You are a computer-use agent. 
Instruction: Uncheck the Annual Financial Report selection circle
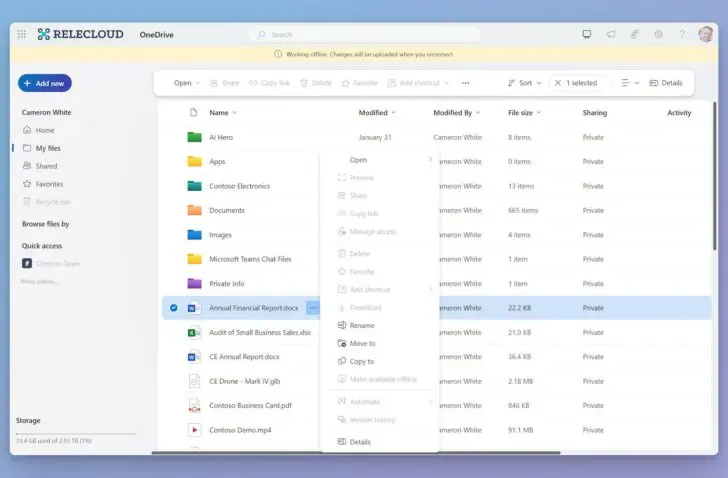point(174,308)
